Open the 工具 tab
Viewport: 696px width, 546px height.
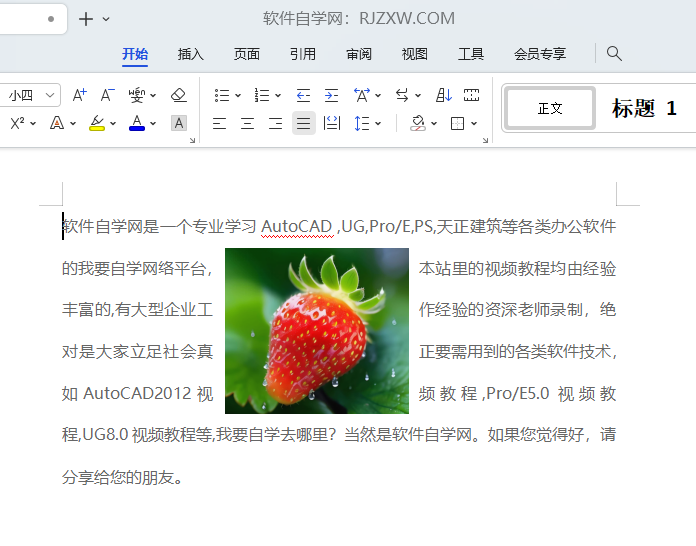(471, 54)
